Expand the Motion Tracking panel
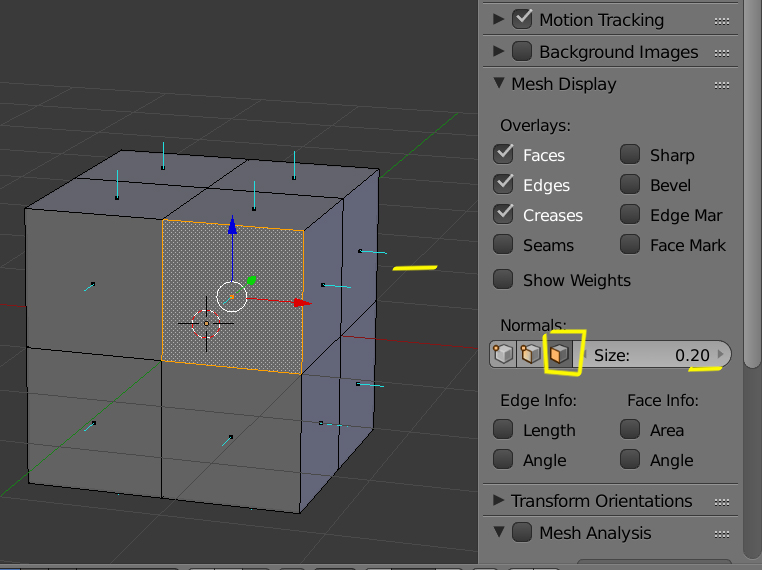The width and height of the screenshot is (762, 570). 499,19
